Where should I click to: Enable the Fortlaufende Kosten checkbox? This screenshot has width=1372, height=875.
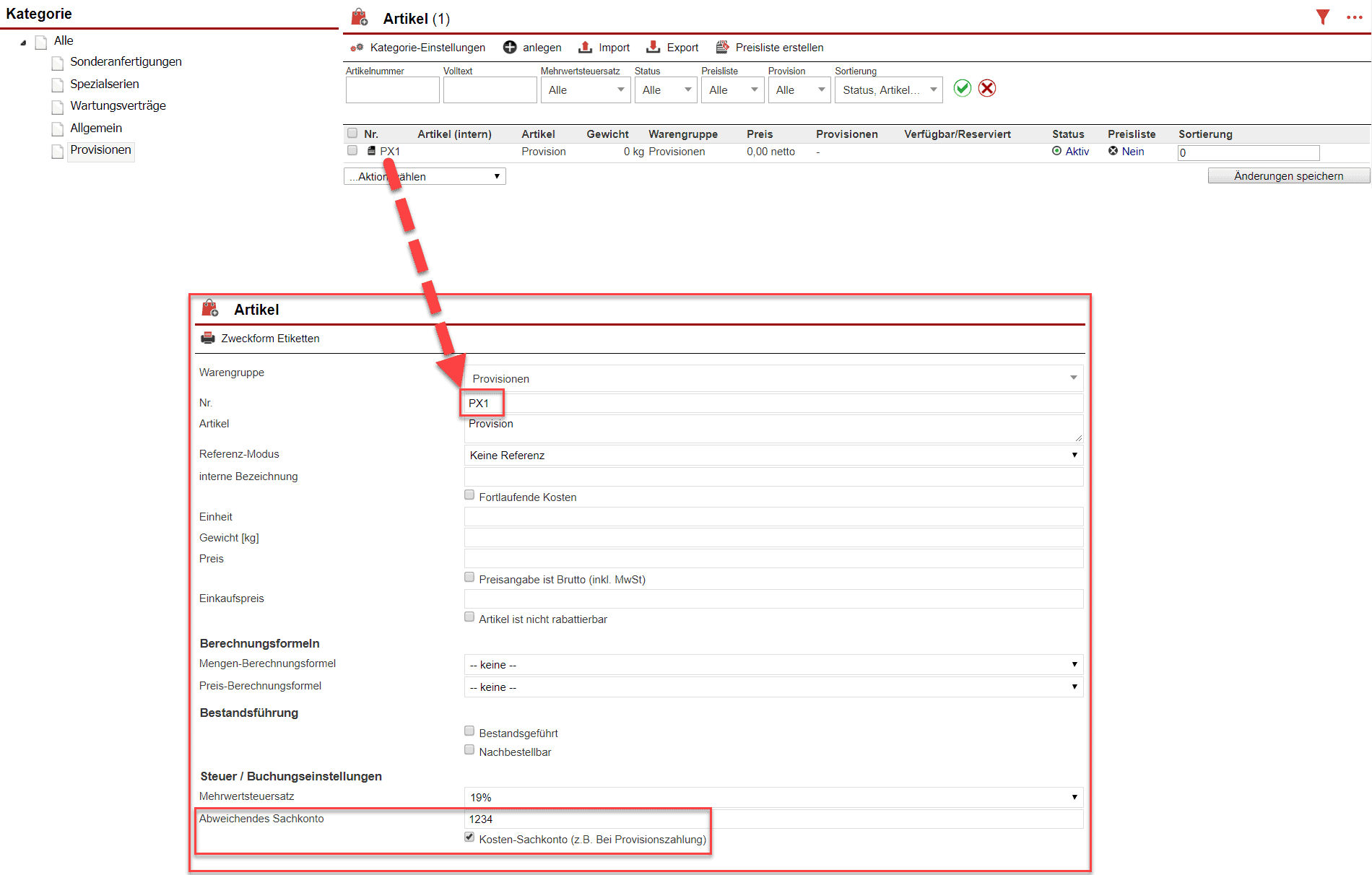[469, 495]
